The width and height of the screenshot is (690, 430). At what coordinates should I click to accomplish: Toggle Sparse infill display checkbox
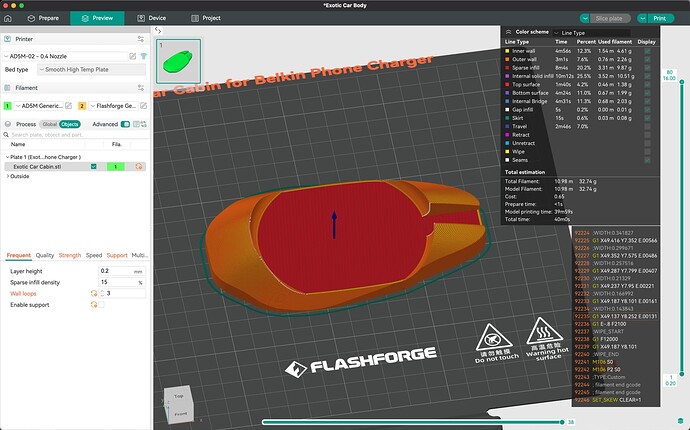[647, 68]
